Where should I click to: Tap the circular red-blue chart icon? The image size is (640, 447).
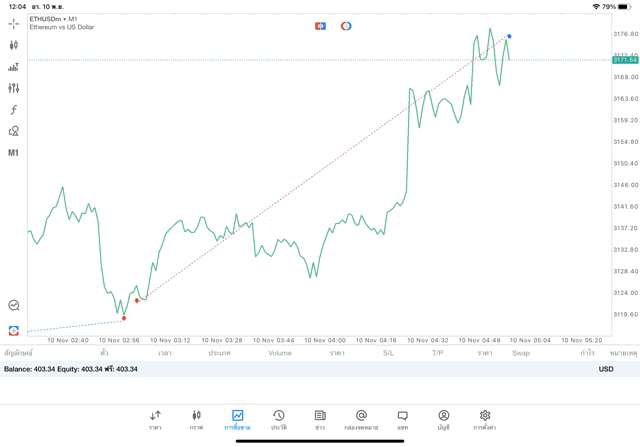pos(346,26)
